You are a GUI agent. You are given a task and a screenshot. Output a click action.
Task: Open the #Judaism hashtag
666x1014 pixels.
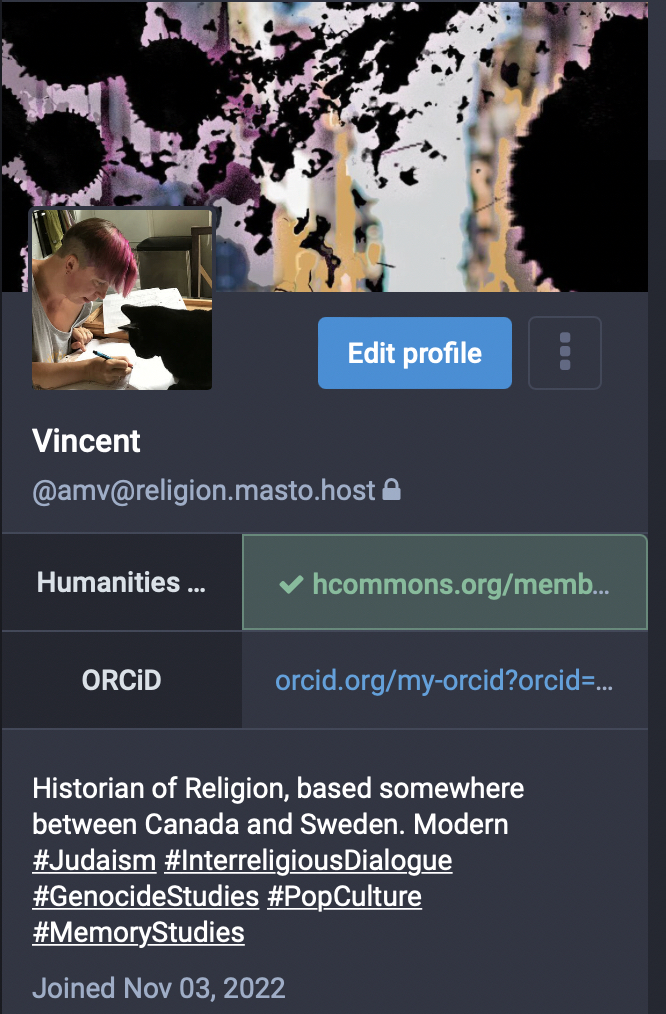click(94, 860)
